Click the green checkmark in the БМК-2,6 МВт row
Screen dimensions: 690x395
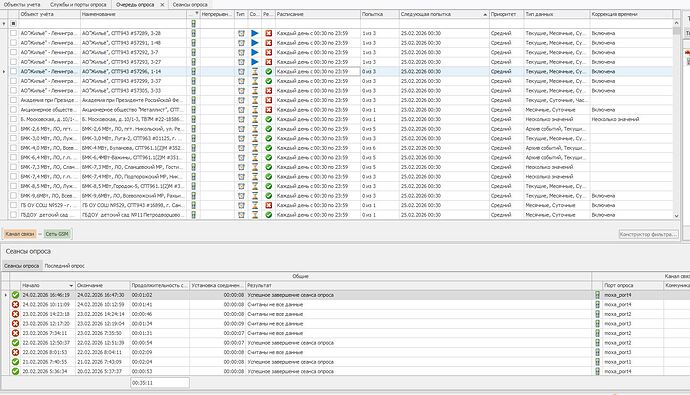pyautogui.click(x=268, y=129)
